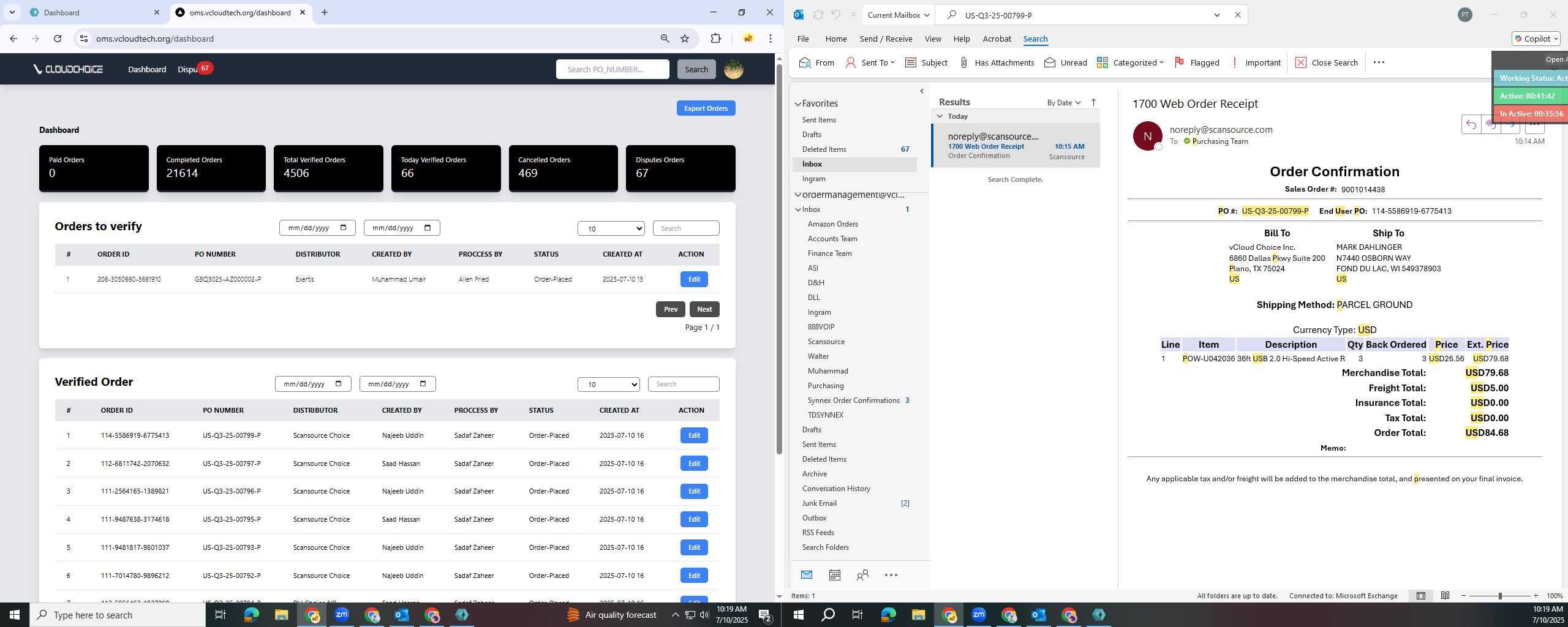Edit verified order US-Q3-25-00797-P
Viewport: 1568px width, 627px height.
(x=694, y=464)
